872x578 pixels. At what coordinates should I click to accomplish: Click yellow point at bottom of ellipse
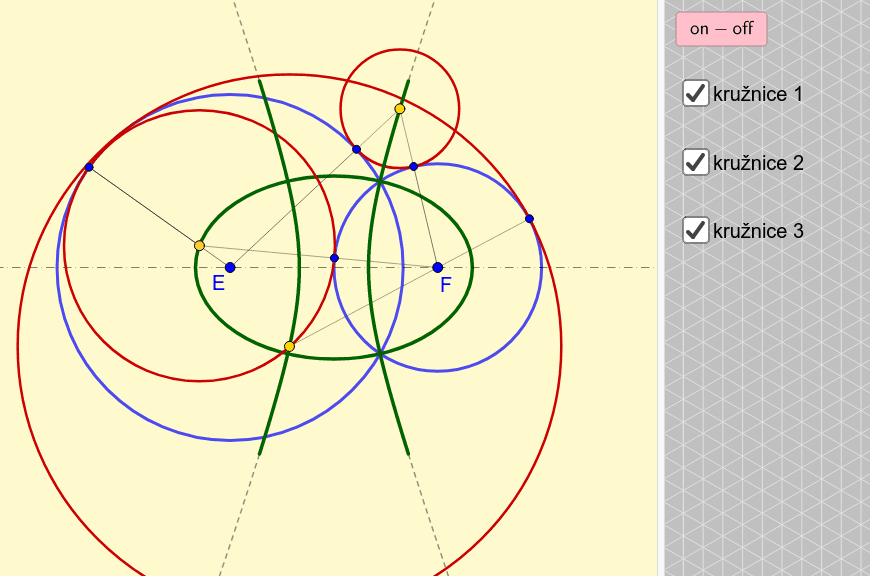click(x=289, y=347)
